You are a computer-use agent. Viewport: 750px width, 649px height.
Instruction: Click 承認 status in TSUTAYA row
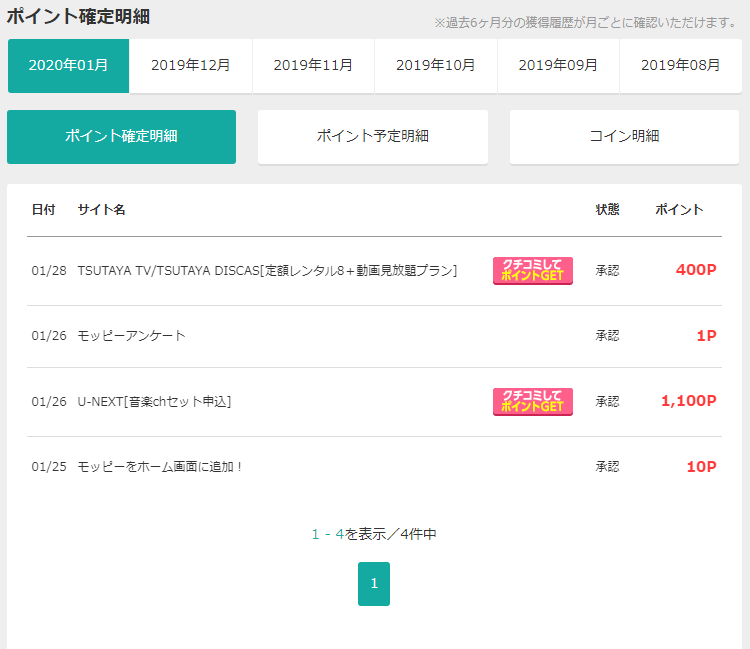click(607, 271)
